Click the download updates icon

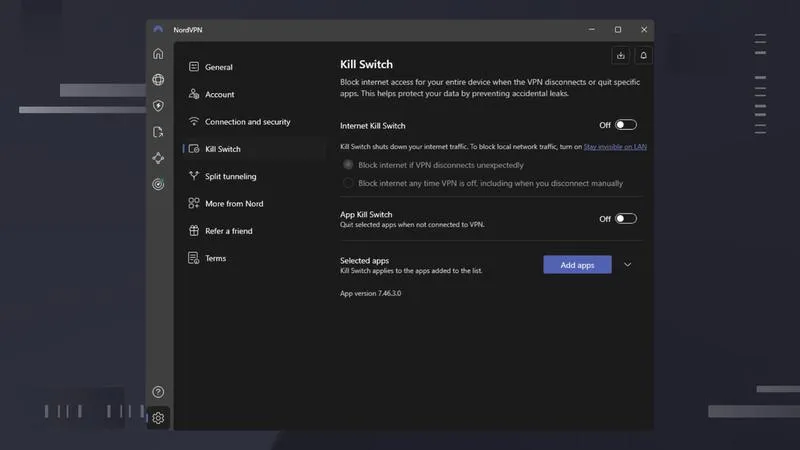coord(620,56)
